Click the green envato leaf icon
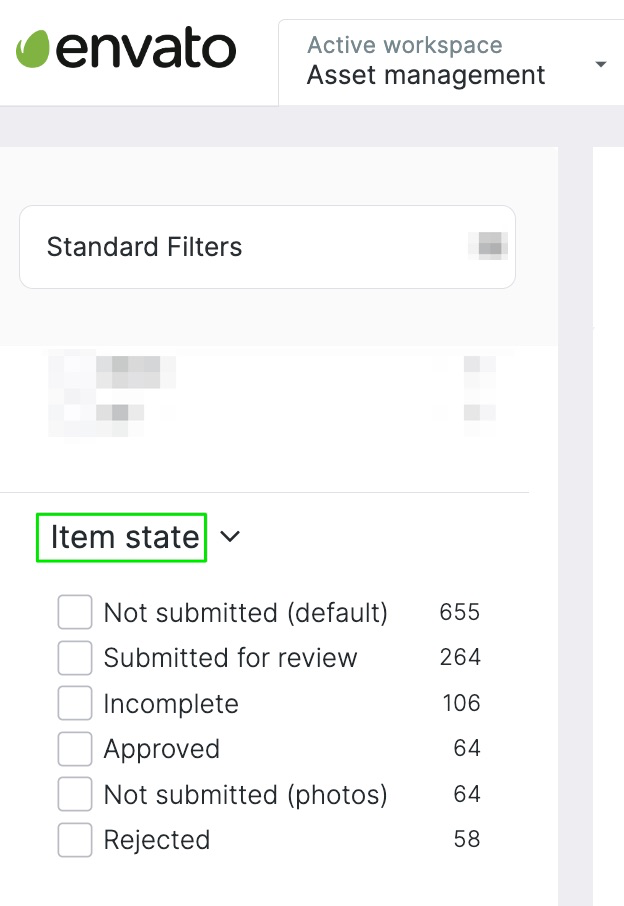 [33, 48]
